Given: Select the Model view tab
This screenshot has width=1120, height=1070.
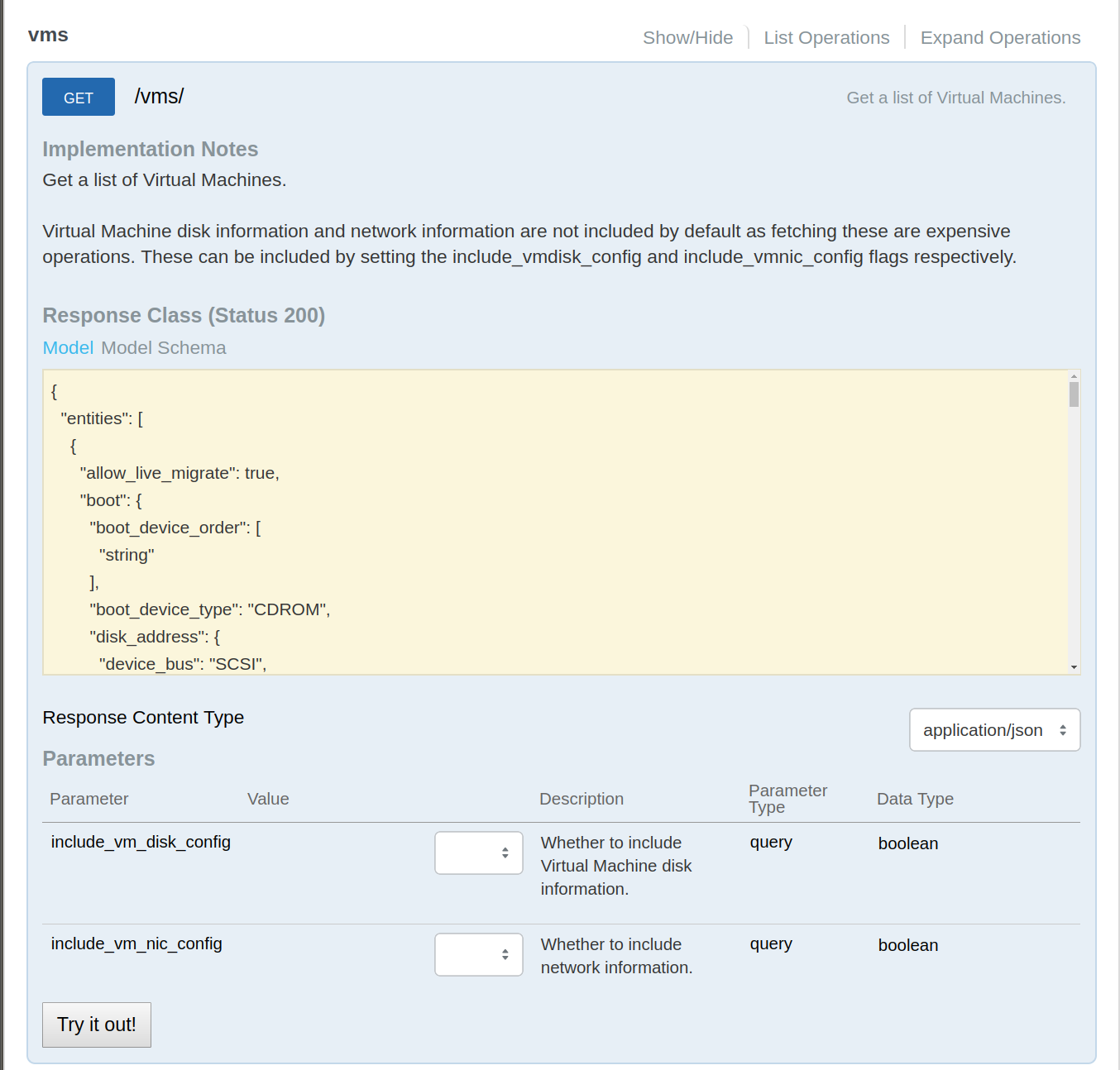Looking at the screenshot, I should 68,347.
